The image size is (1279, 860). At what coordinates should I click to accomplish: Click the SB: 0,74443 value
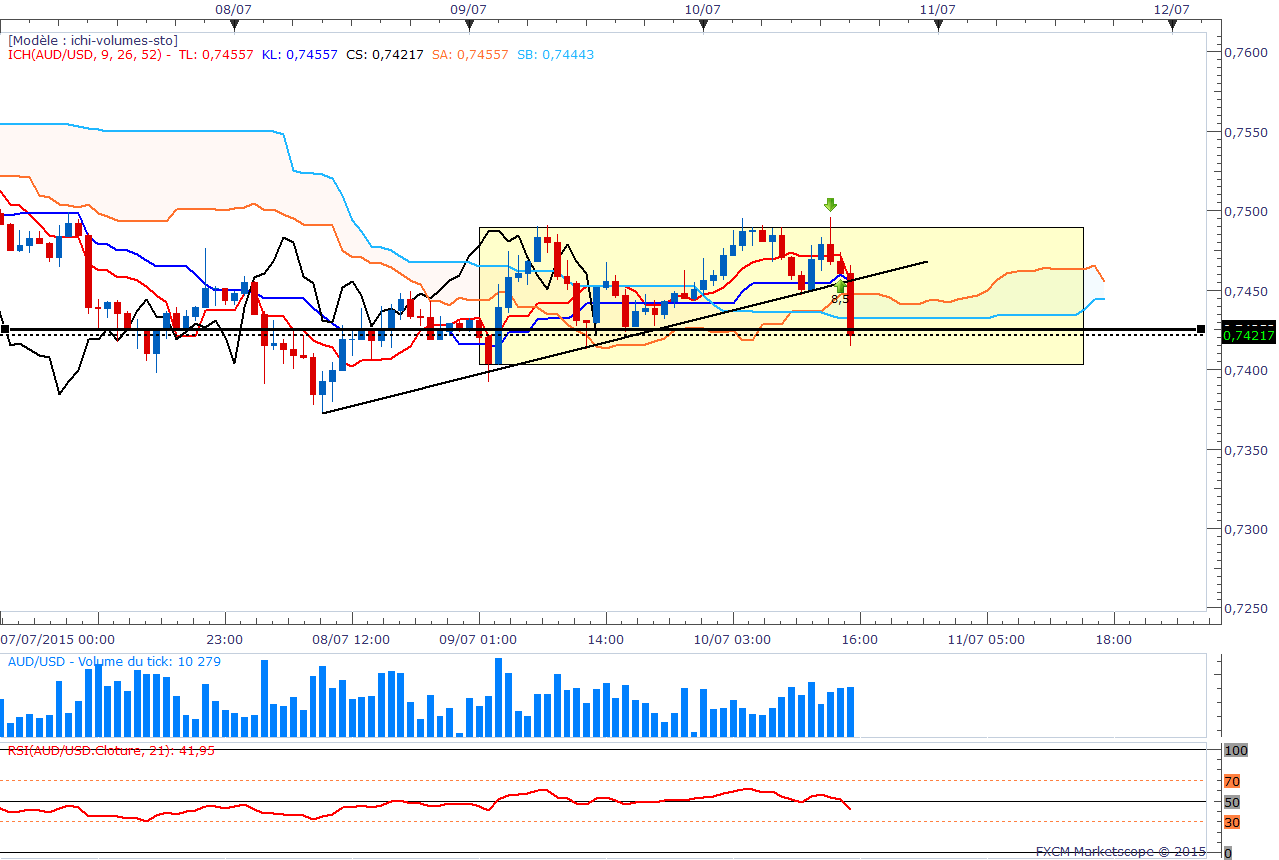pyautogui.click(x=555, y=54)
